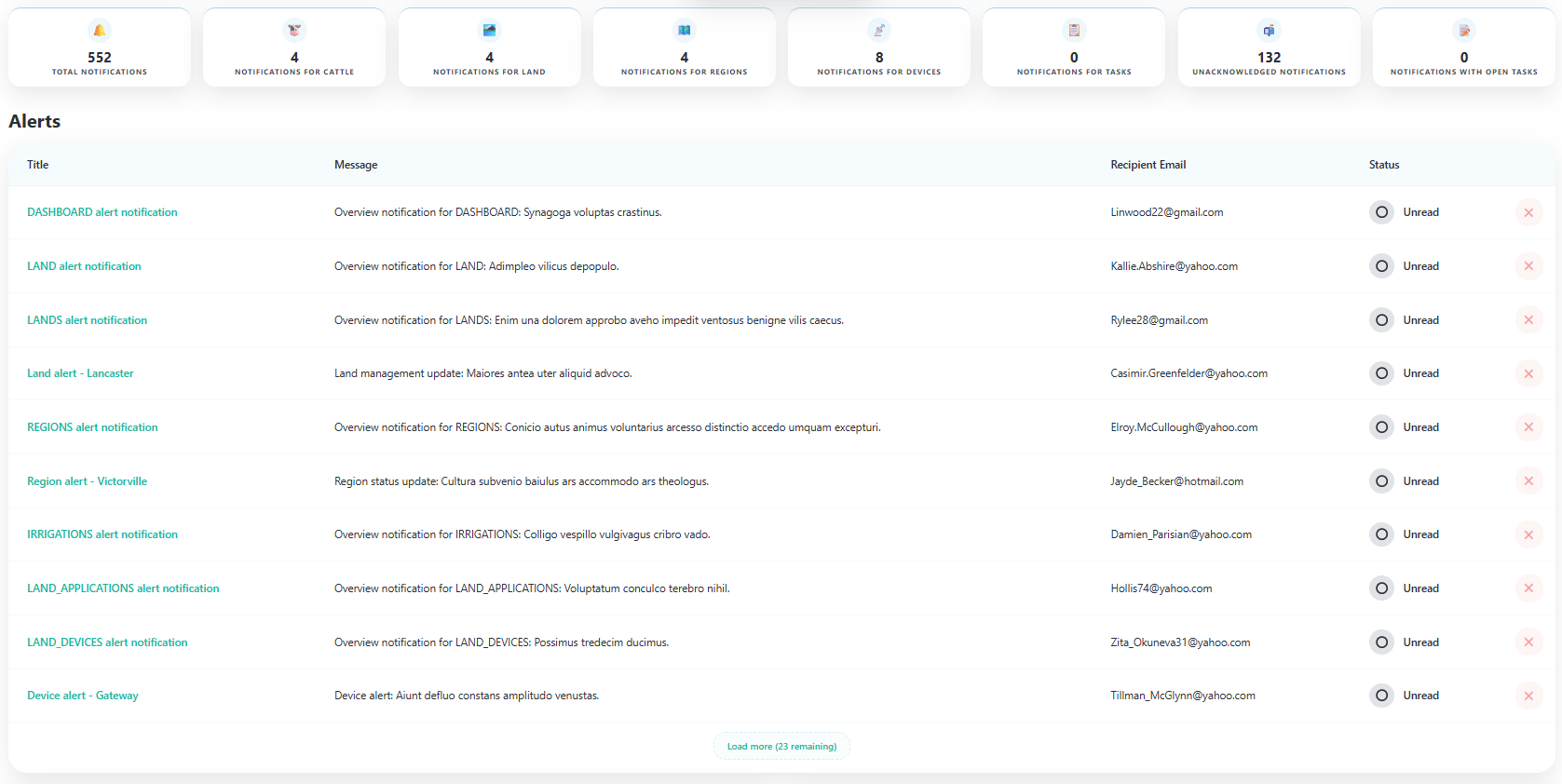
Task: Click the clipboard icon for Notifications for Tasks
Action: pos(1074,31)
